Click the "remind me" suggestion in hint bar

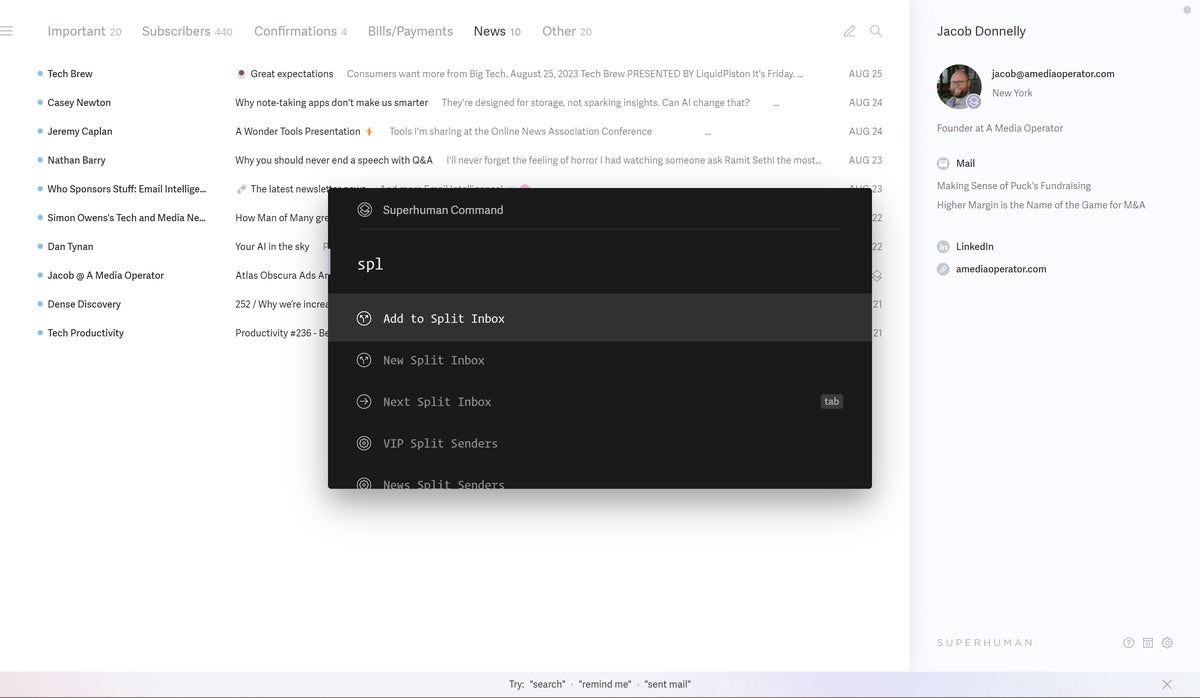point(605,684)
